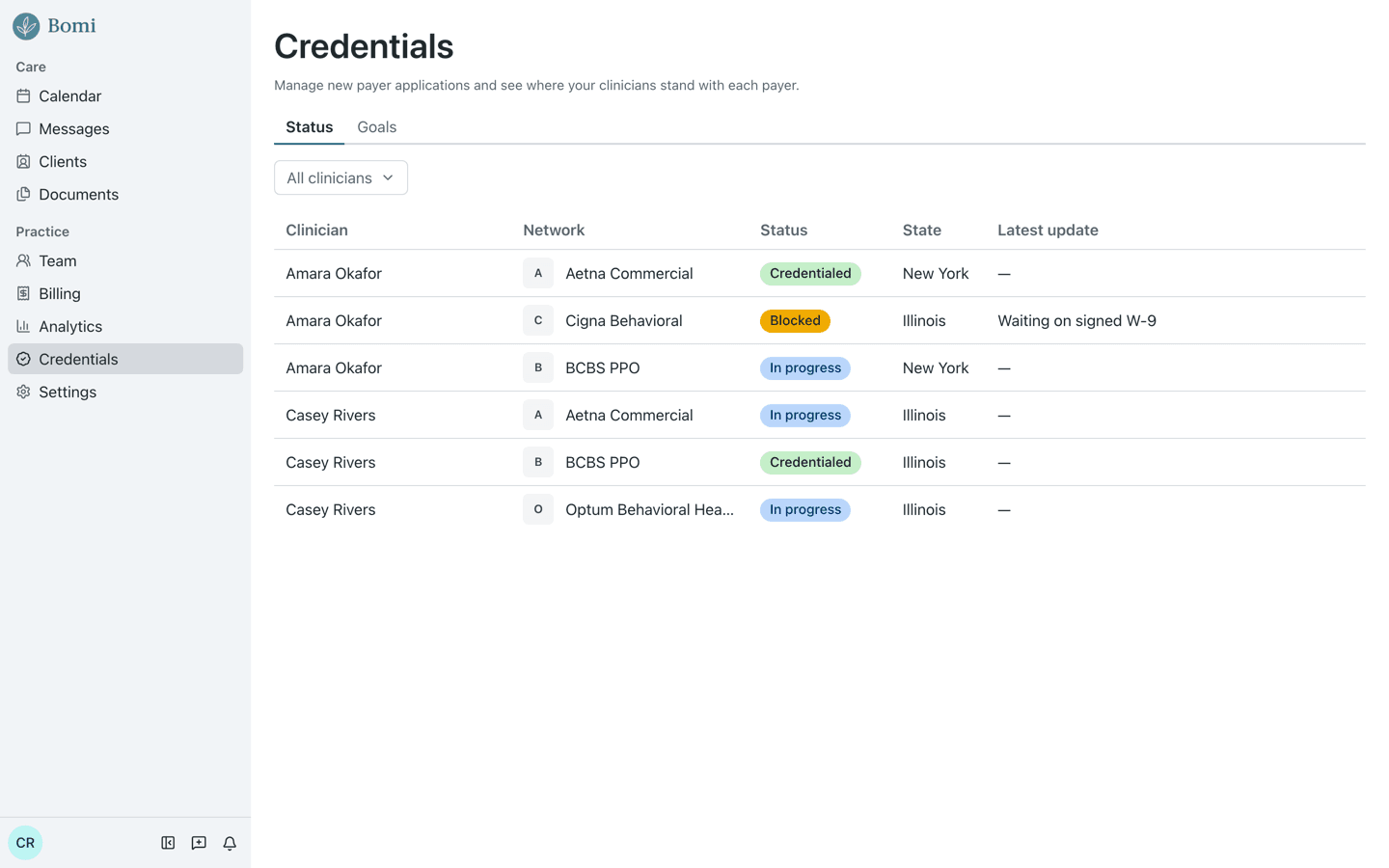Click Credentialed badge in Amara Okafor's Aetna row
This screenshot has height=868, width=1389.
point(810,274)
